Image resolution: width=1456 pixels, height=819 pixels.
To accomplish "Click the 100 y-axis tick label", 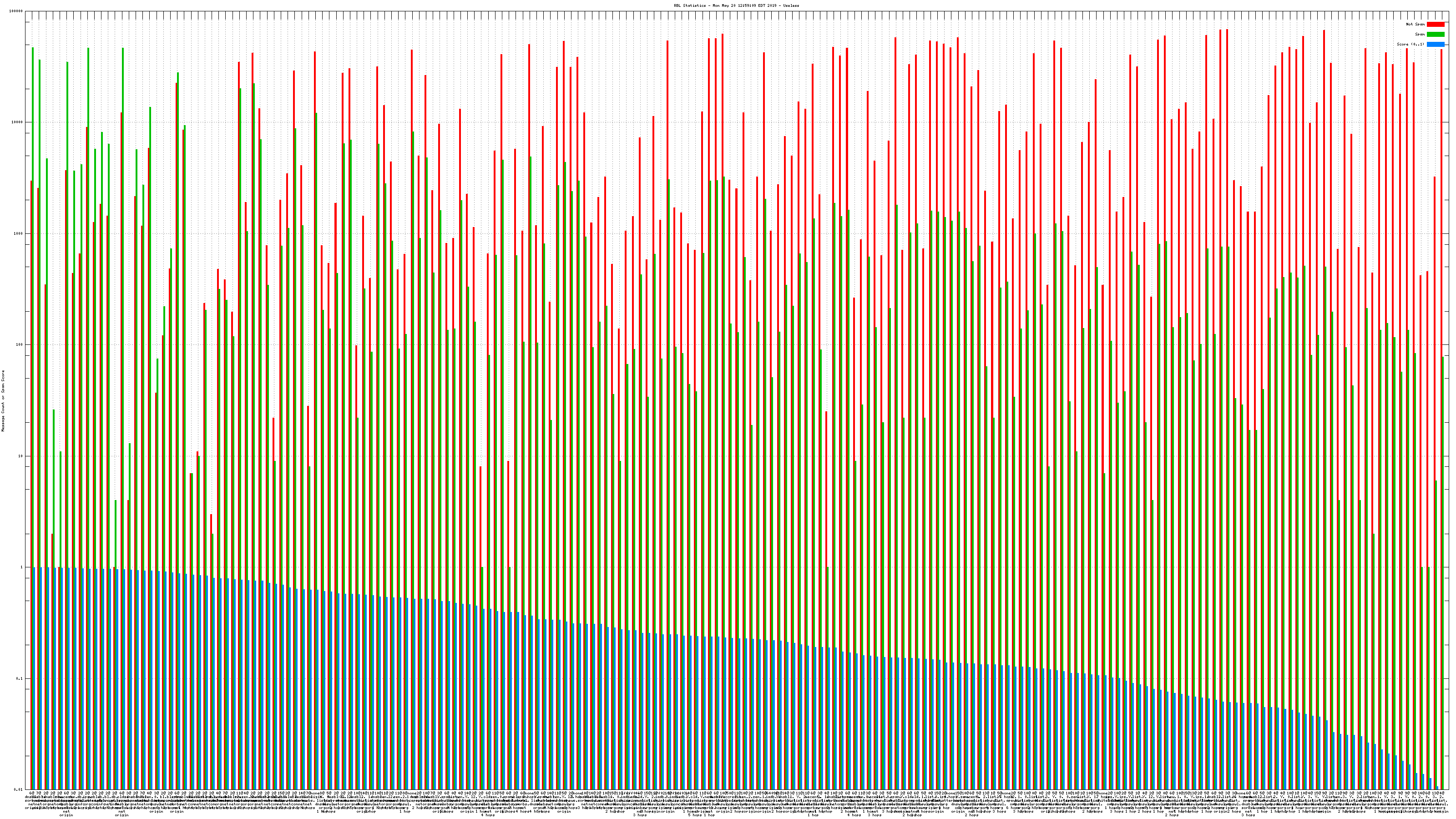I will click(x=20, y=345).
